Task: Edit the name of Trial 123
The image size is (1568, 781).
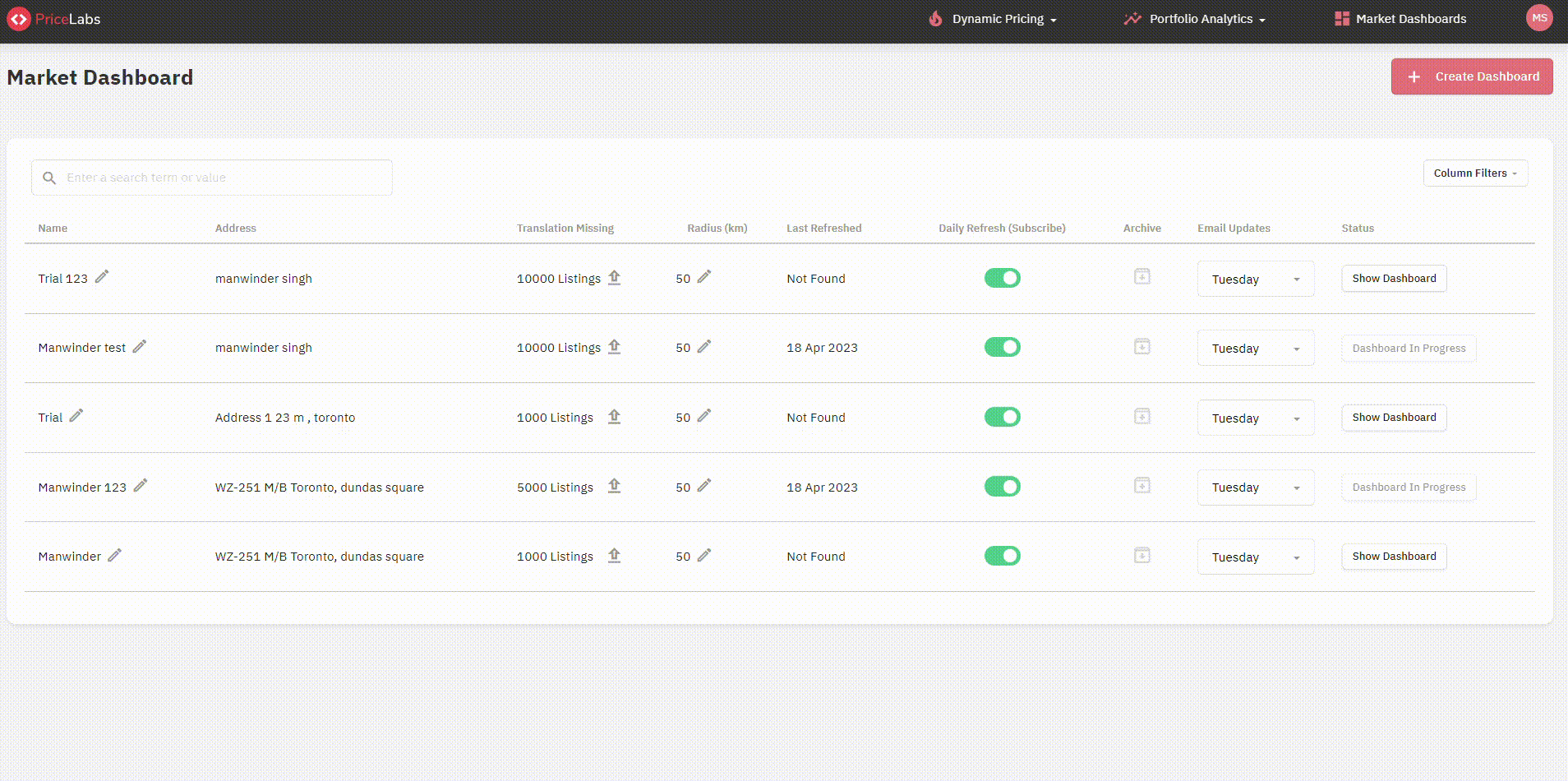Action: point(102,277)
